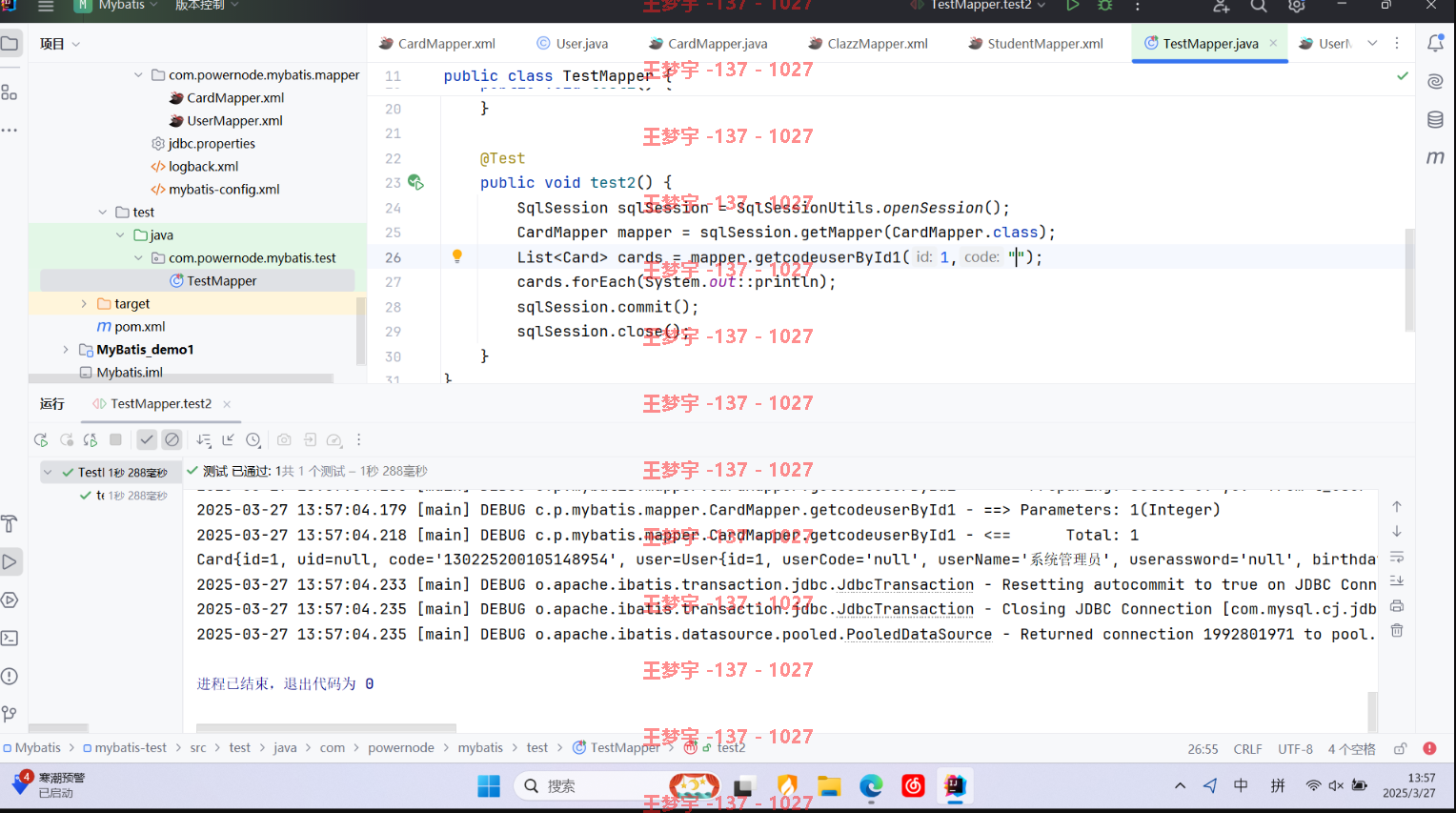This screenshot has height=813, width=1456.
Task: Toggle show passed tests checkmark
Action: tap(147, 439)
